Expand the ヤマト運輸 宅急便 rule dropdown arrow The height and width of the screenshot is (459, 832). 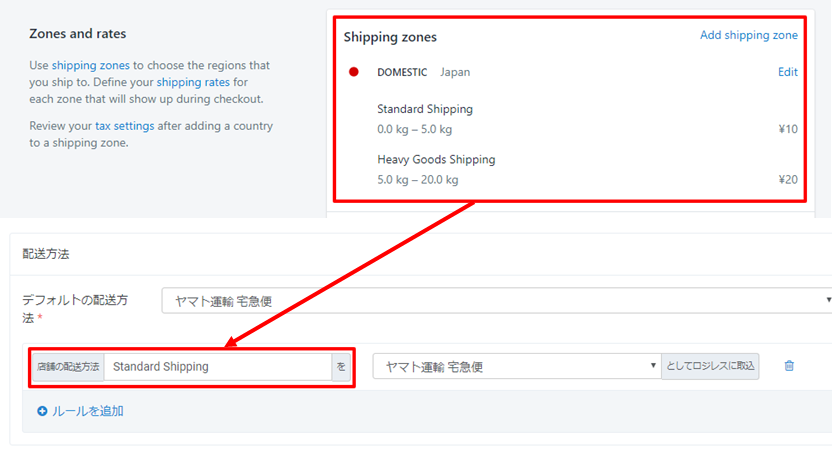653,366
